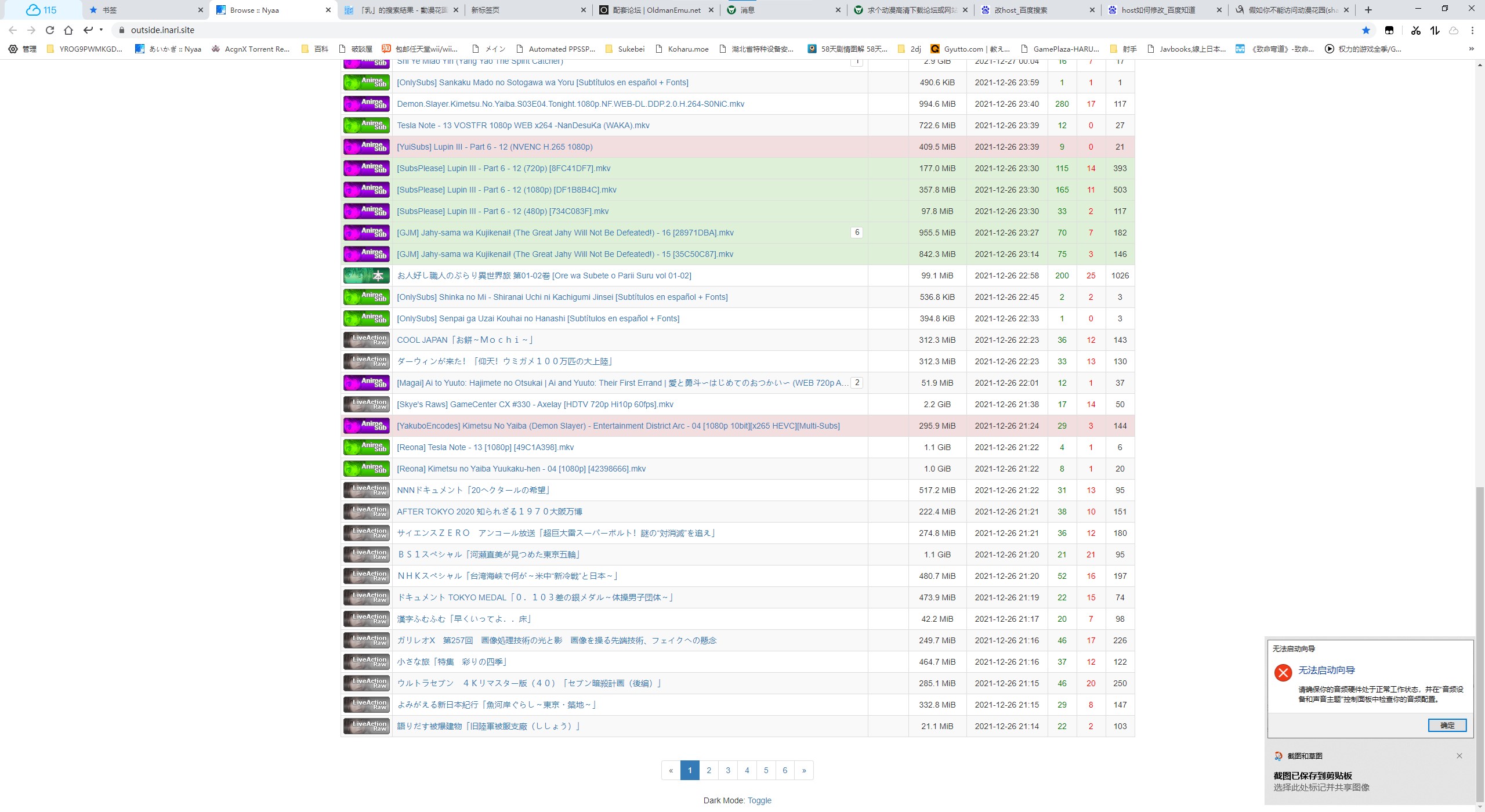
Task: Click the comment count 6 on Jahy-sama 16
Action: 857,233
